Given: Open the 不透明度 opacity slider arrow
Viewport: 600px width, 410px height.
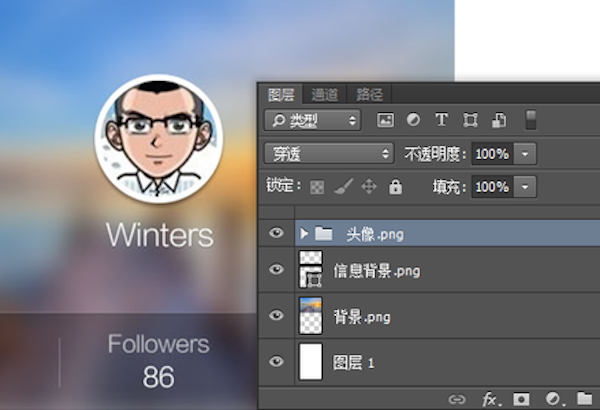Looking at the screenshot, I should click(525, 154).
